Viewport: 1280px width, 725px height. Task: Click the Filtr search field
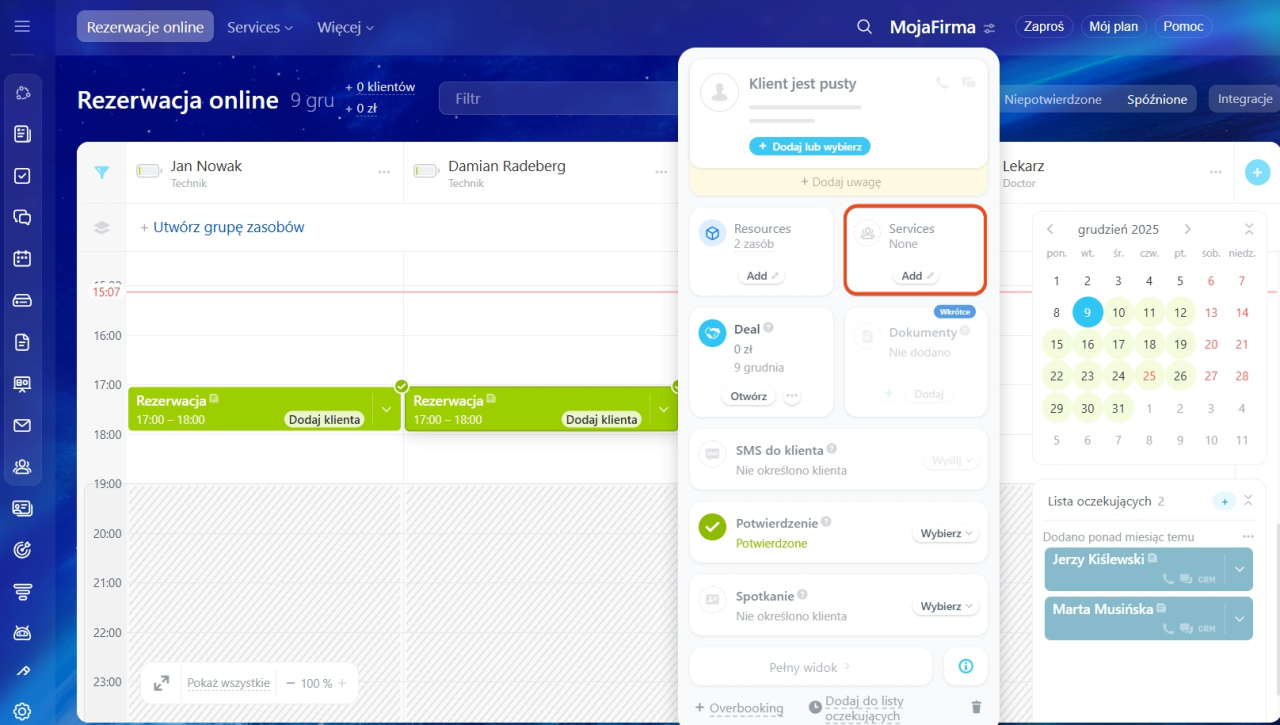560,99
